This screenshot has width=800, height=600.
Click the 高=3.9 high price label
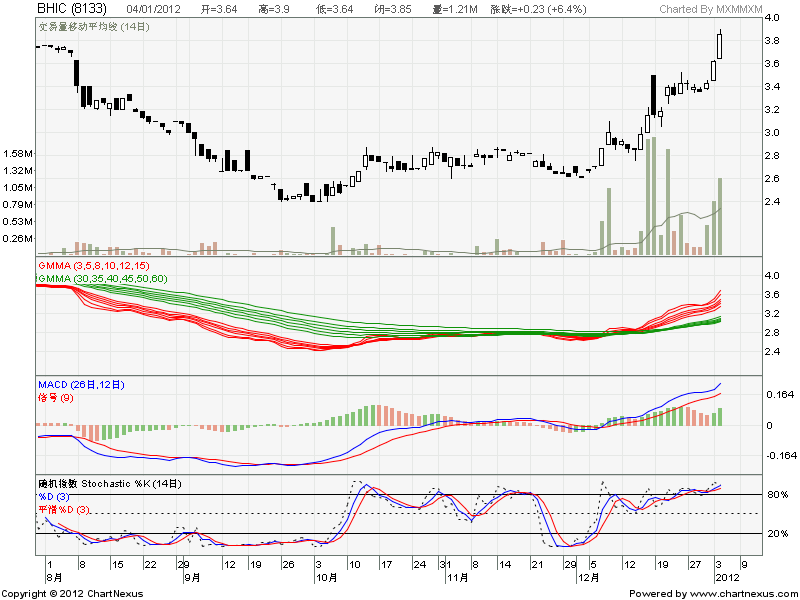click(275, 9)
